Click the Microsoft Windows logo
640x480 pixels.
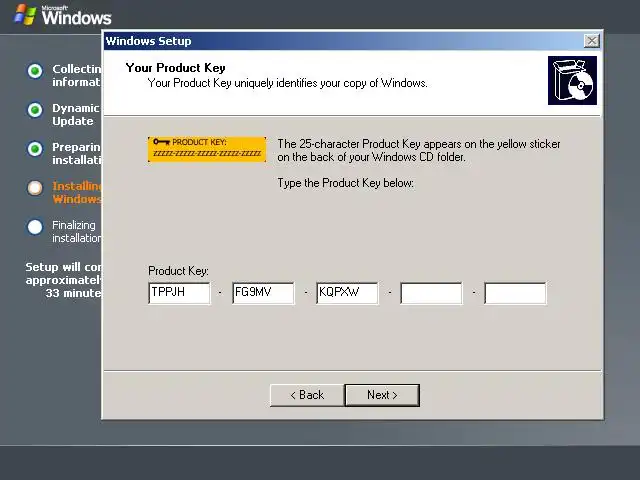coord(63,16)
